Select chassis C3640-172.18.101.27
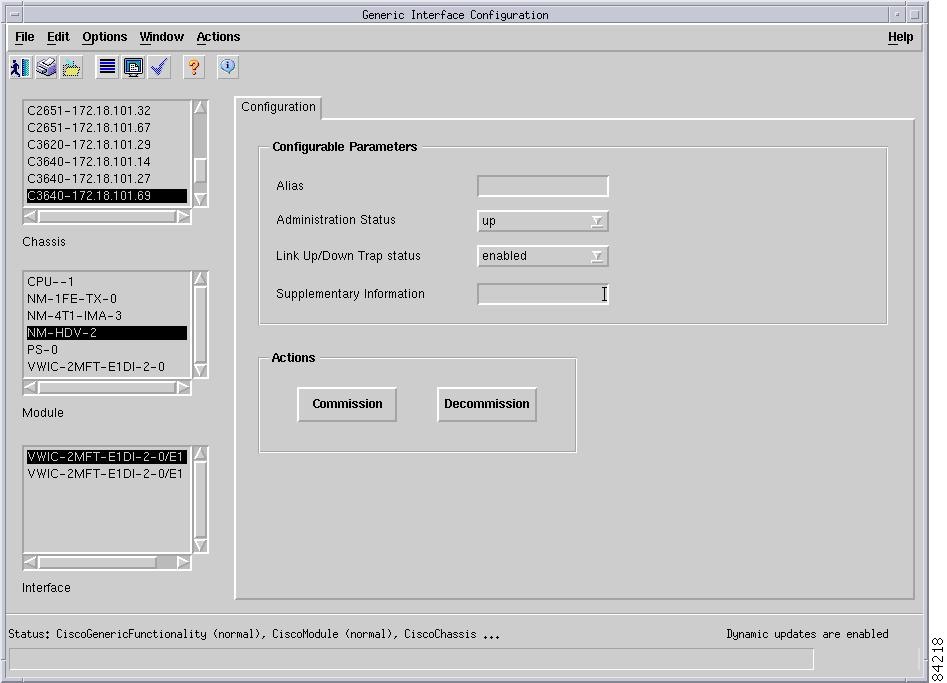This screenshot has width=947, height=683. tap(107, 178)
